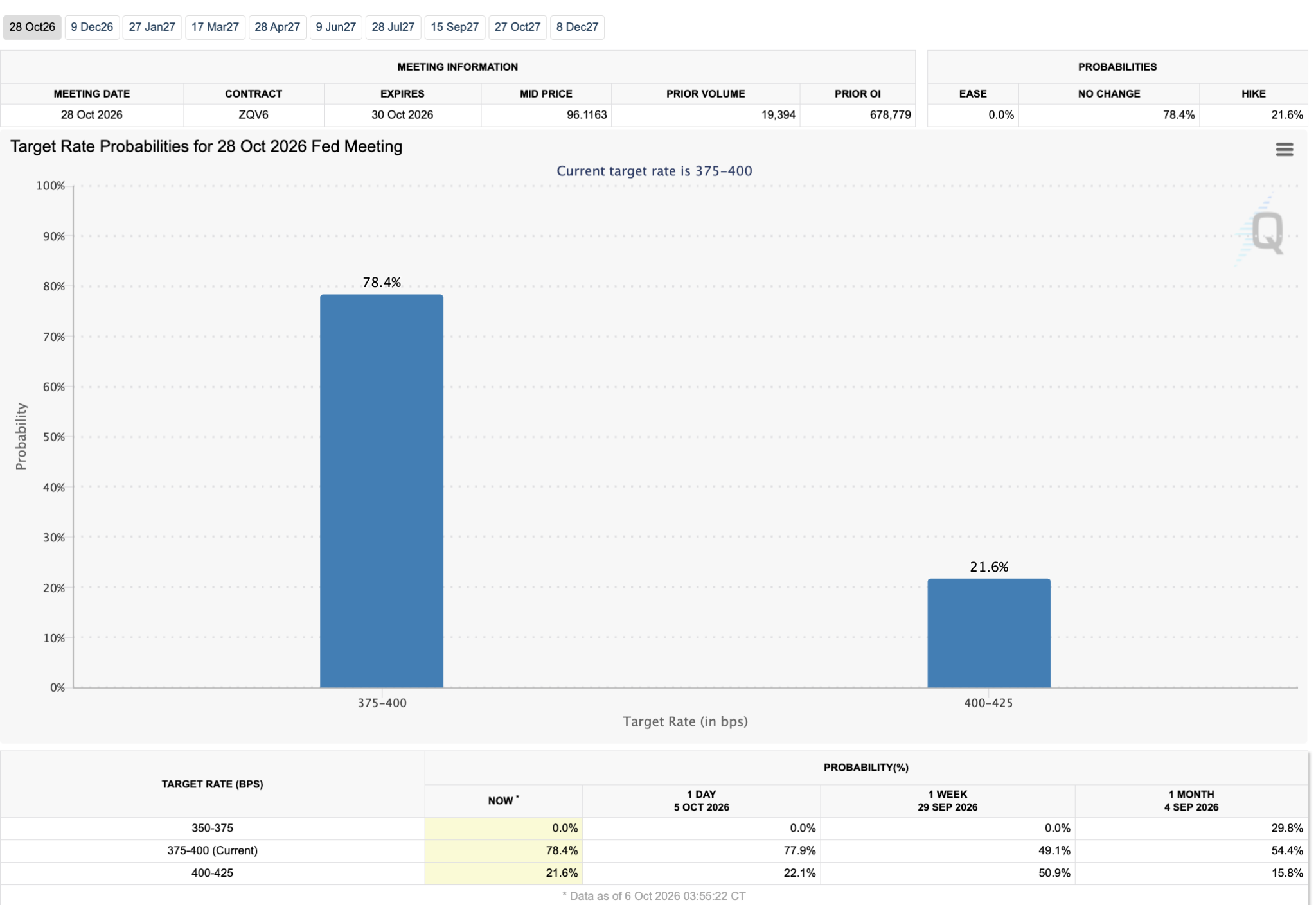
Task: View the 9 Jun27 meeting tab
Action: click(335, 27)
